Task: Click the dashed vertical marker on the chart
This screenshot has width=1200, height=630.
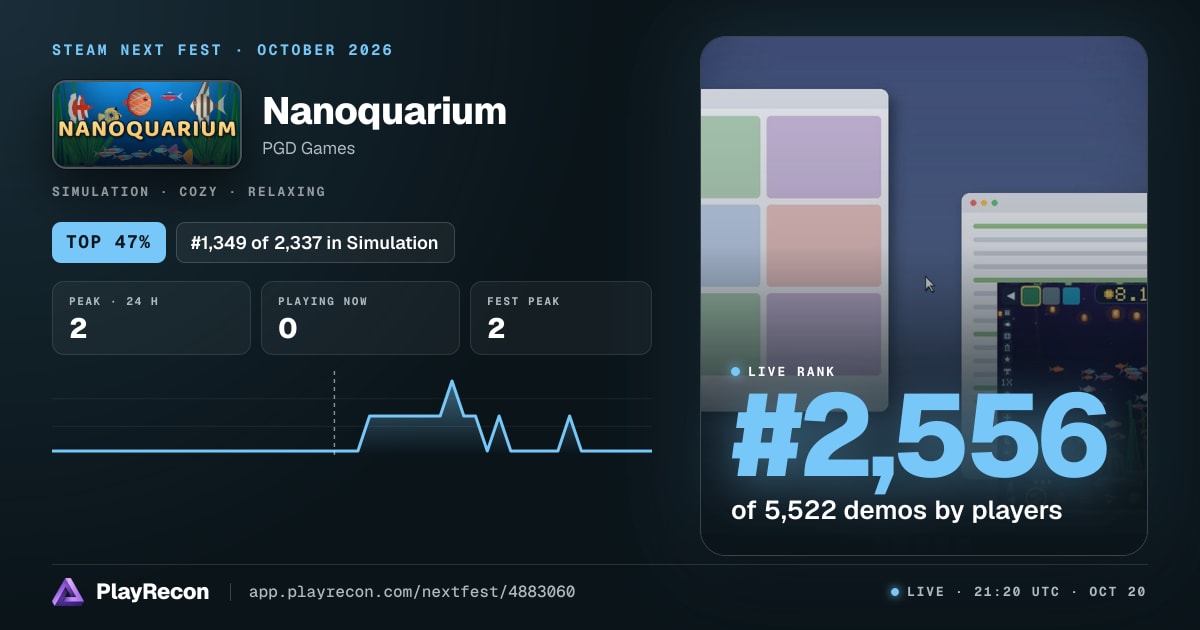Action: [x=334, y=412]
